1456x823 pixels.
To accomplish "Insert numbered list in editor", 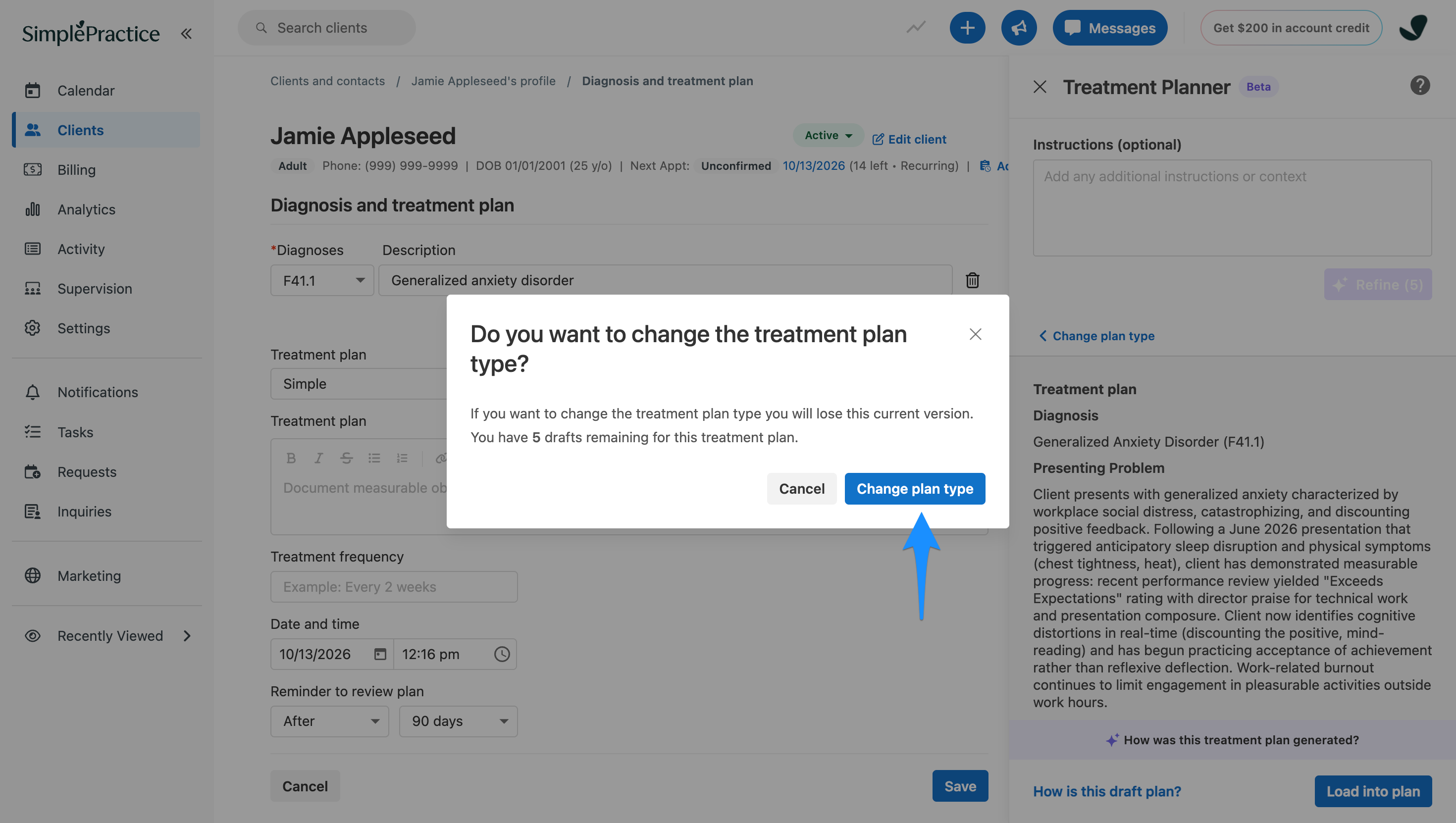I will click(x=402, y=458).
